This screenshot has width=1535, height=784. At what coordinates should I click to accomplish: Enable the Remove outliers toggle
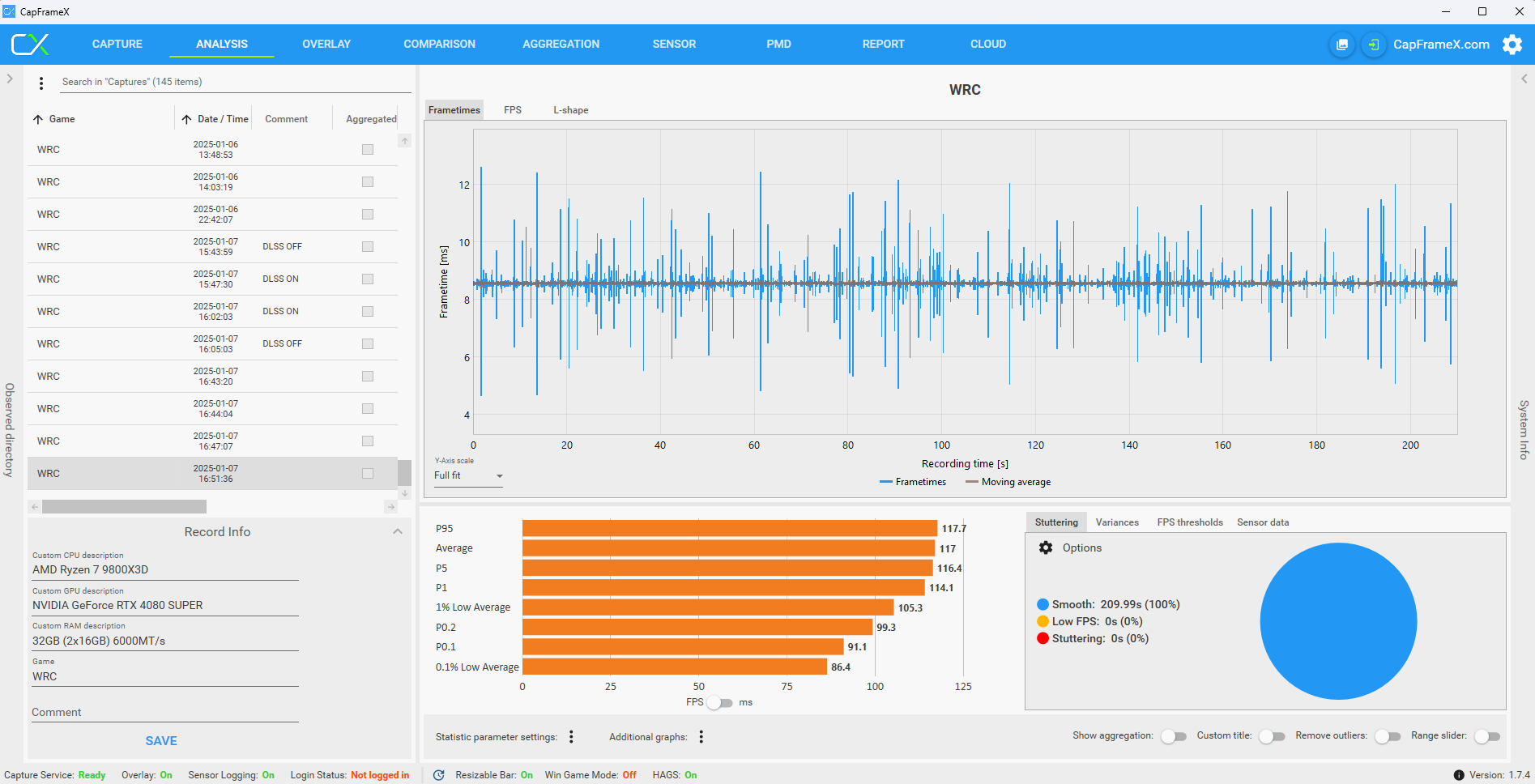pyautogui.click(x=1387, y=736)
